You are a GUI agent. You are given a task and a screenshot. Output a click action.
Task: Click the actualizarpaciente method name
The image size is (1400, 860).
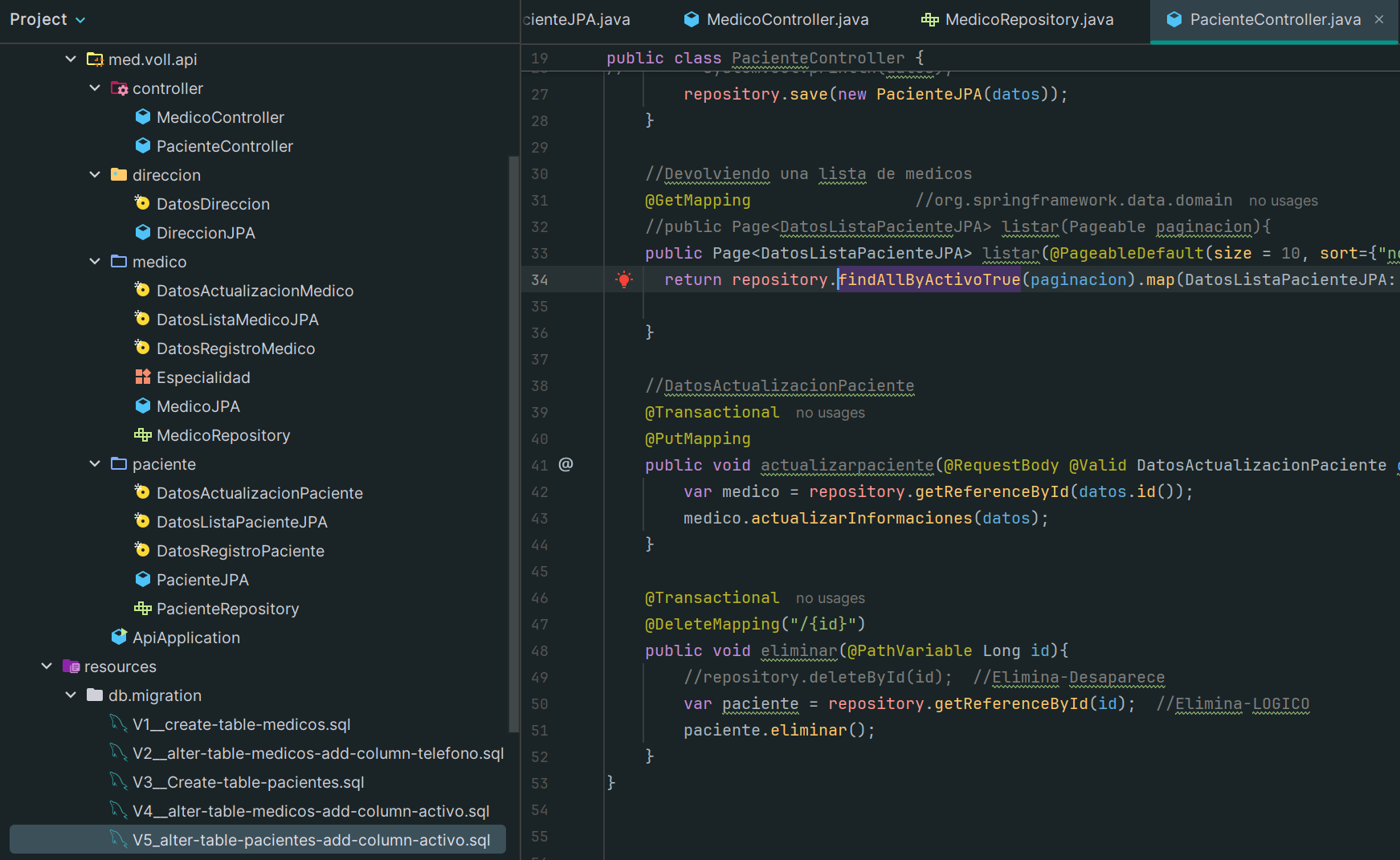coord(847,465)
